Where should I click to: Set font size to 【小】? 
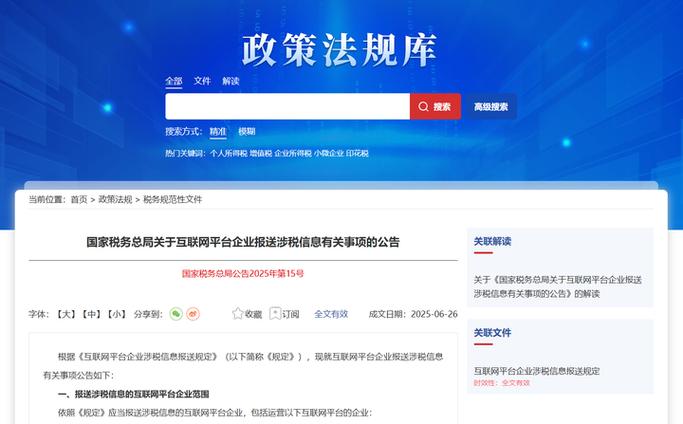[x=117, y=314]
